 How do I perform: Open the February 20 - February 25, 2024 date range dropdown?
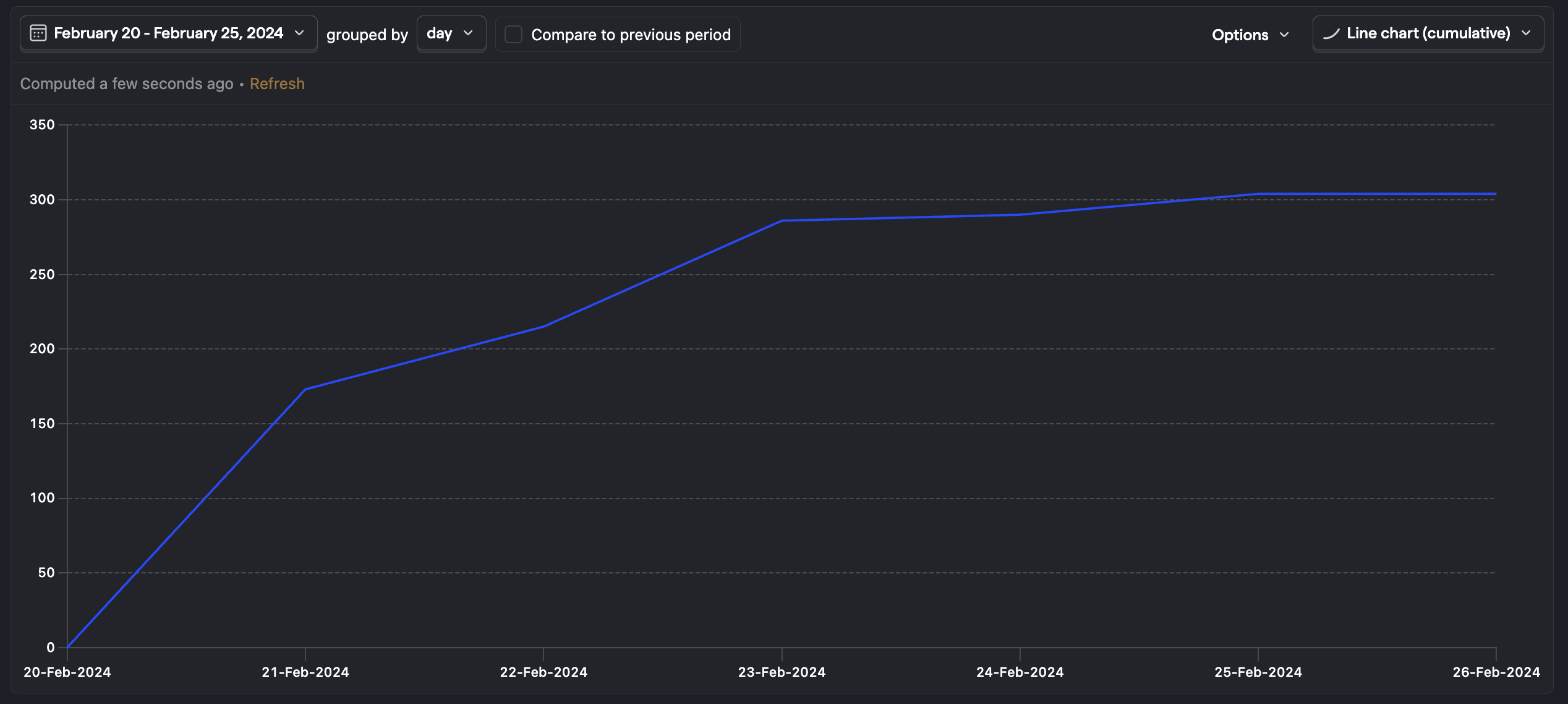tap(169, 34)
